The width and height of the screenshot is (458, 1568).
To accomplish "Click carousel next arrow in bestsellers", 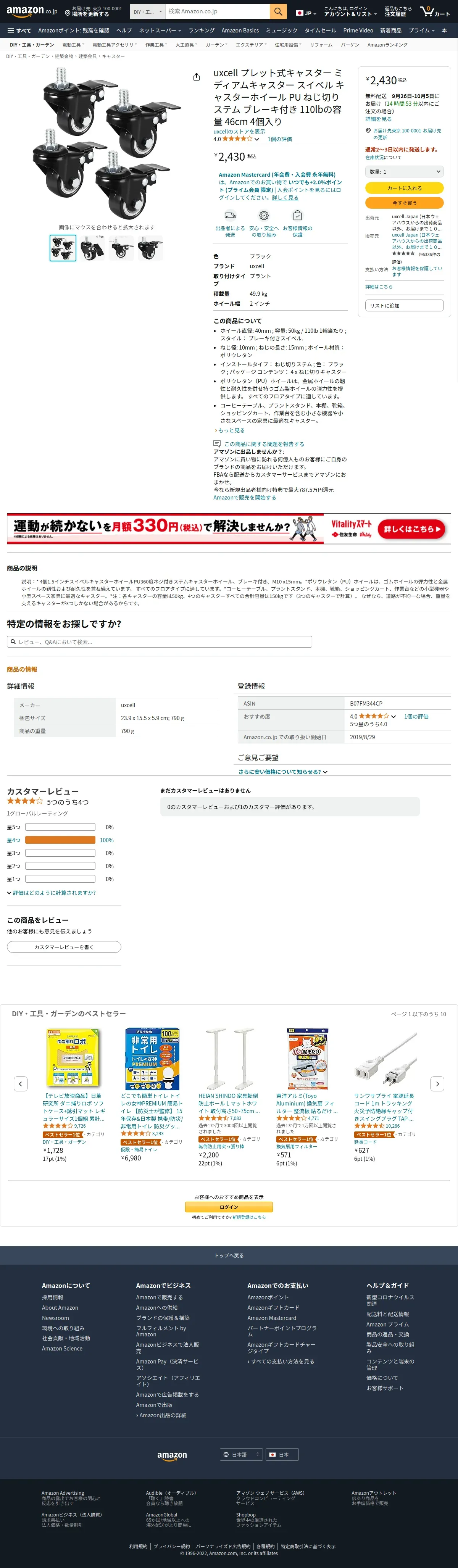I will pos(437,1083).
